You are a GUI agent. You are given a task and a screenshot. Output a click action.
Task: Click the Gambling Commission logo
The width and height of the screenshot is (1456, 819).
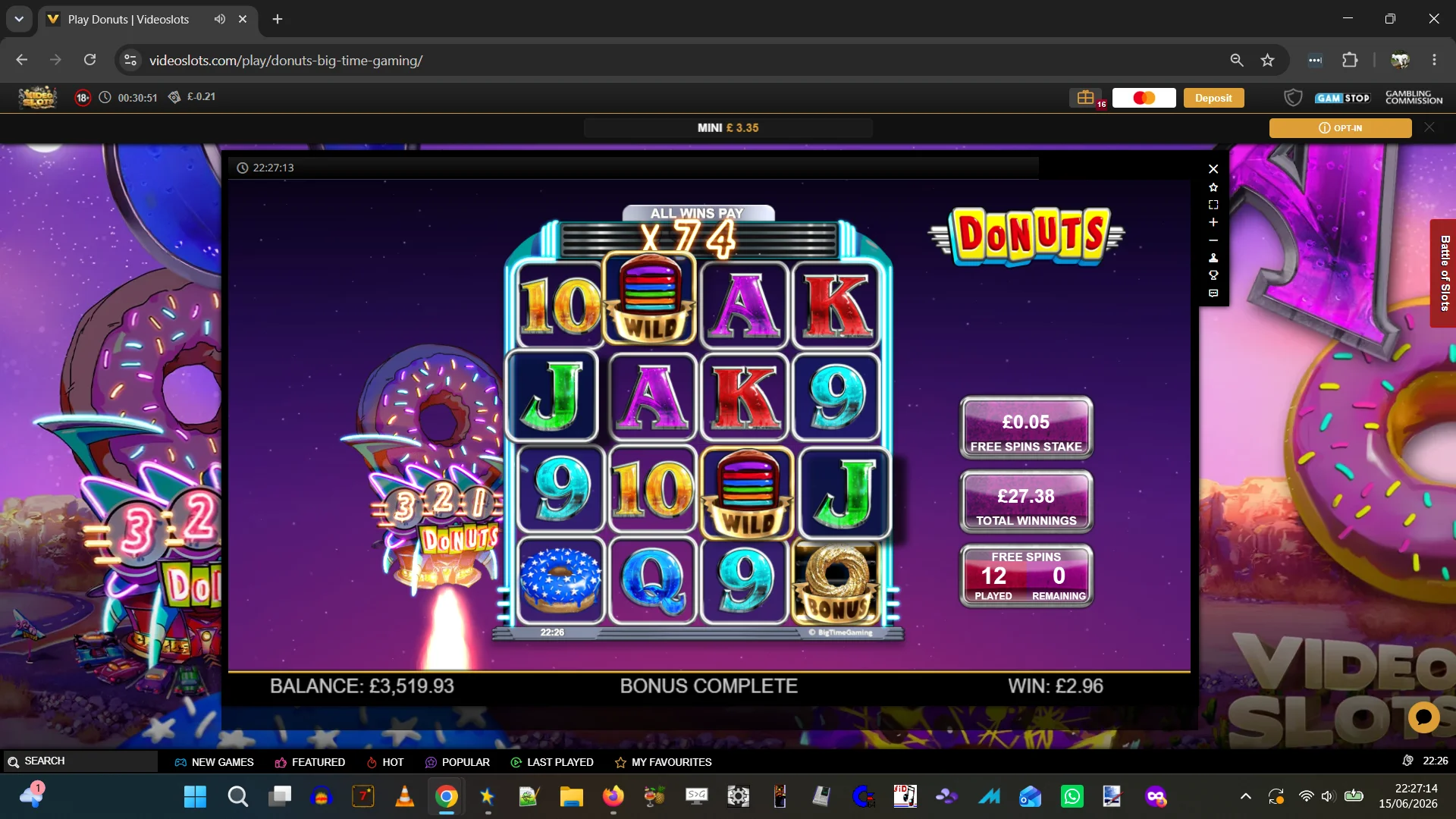[x=1414, y=97]
